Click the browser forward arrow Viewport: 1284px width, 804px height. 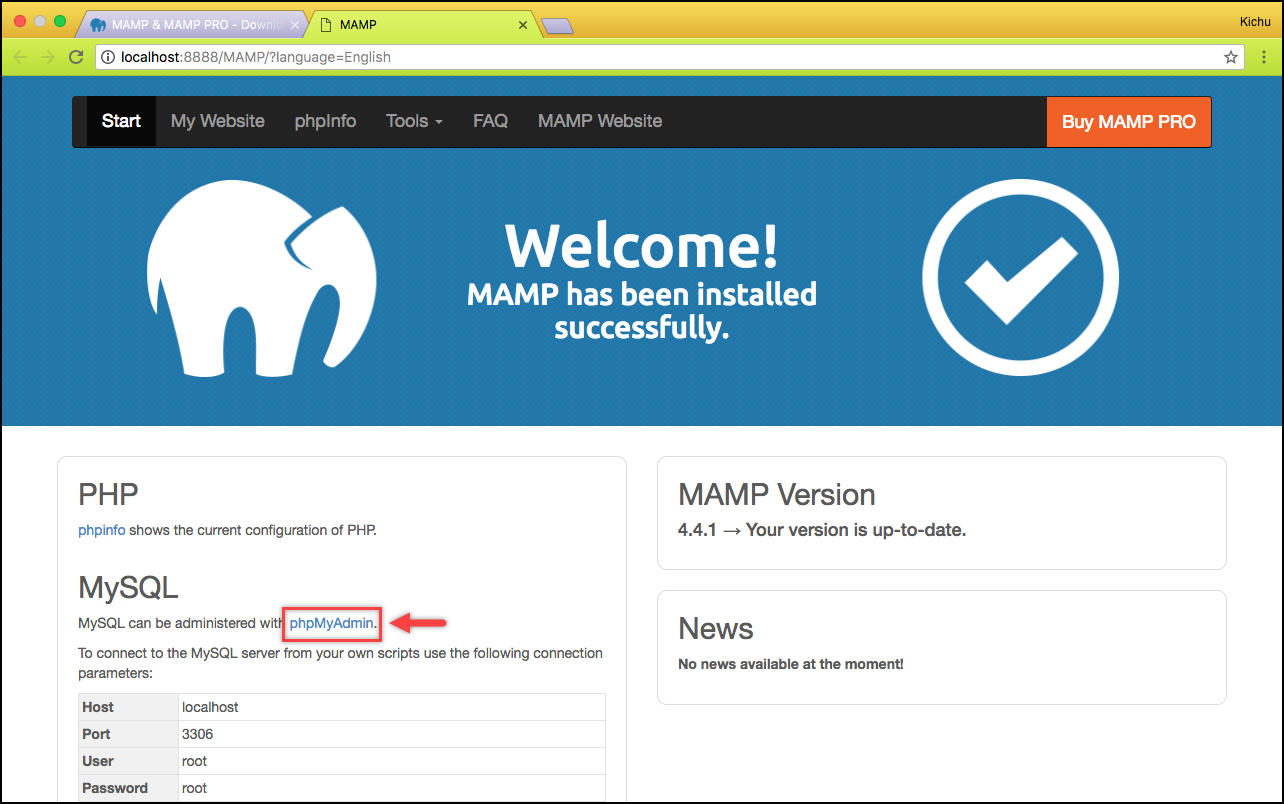click(47, 57)
